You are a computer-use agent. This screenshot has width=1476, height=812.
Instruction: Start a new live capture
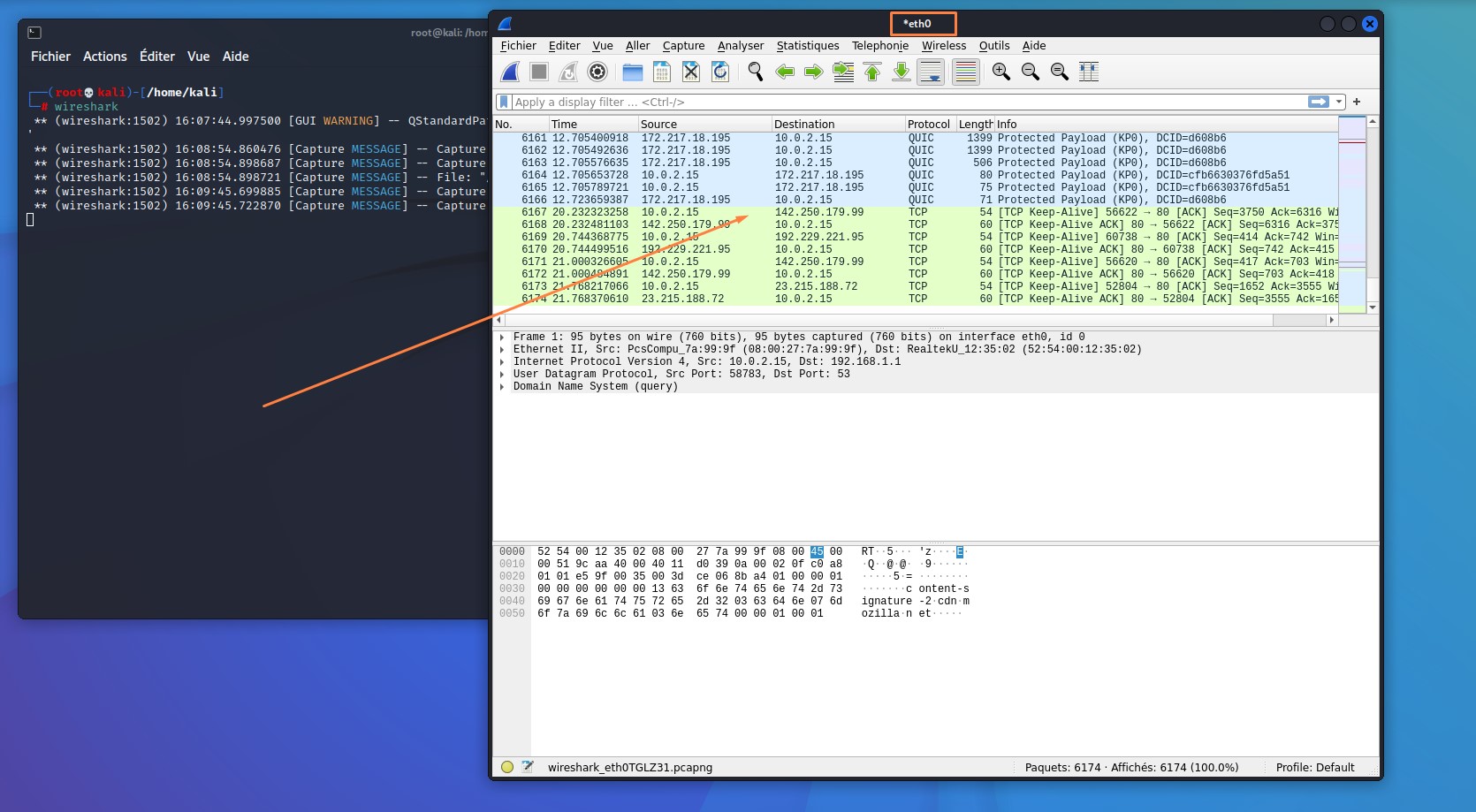click(x=509, y=72)
